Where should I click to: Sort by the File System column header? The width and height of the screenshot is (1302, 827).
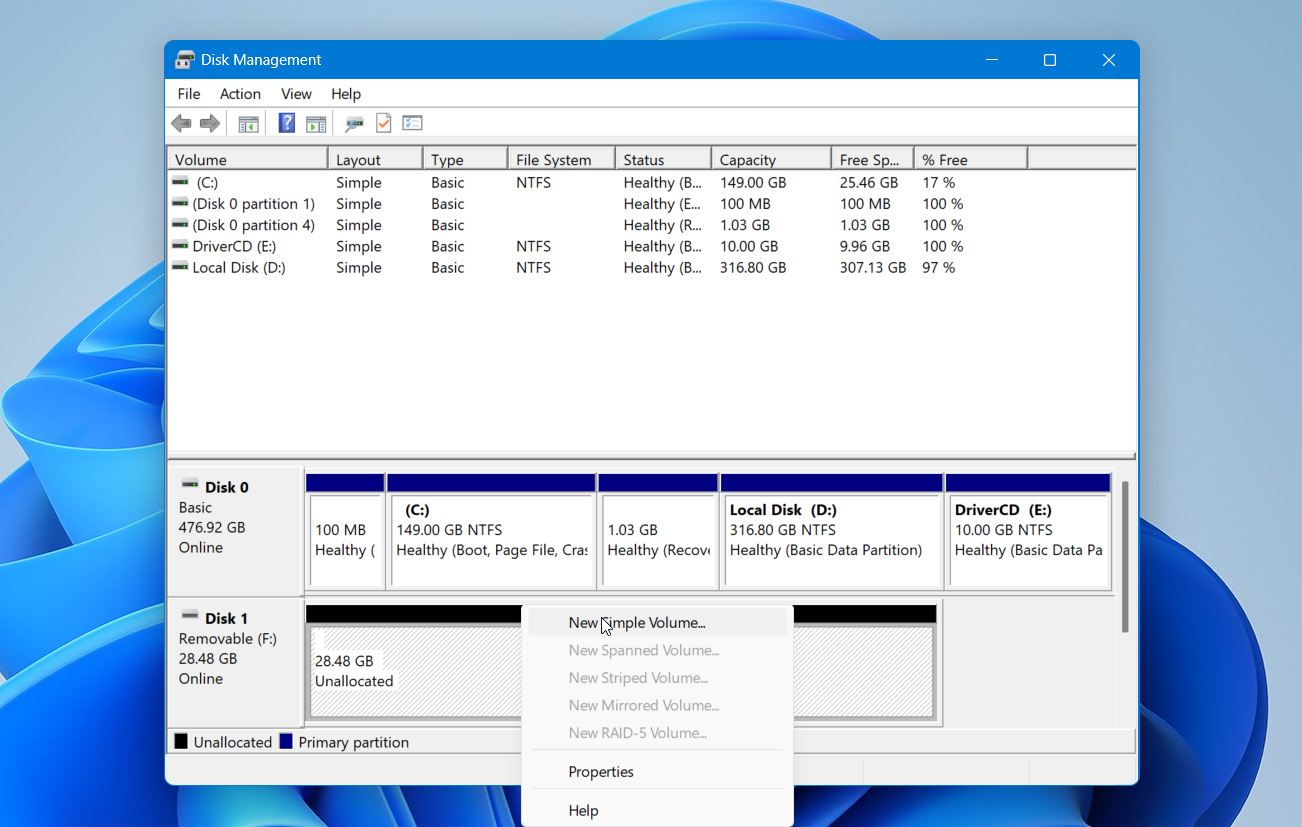[x=561, y=159]
